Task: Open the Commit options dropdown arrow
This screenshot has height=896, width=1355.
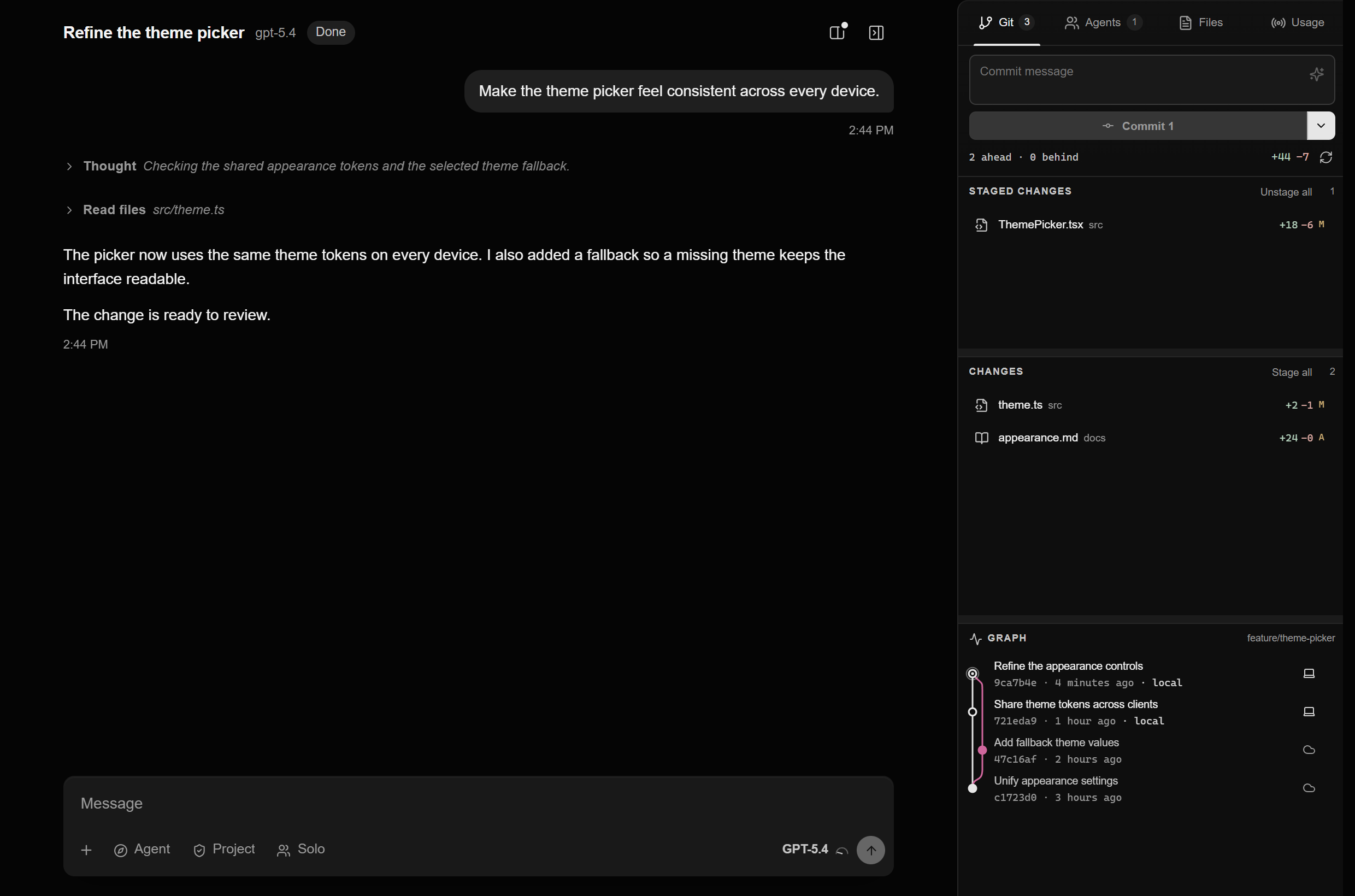Action: (1321, 126)
